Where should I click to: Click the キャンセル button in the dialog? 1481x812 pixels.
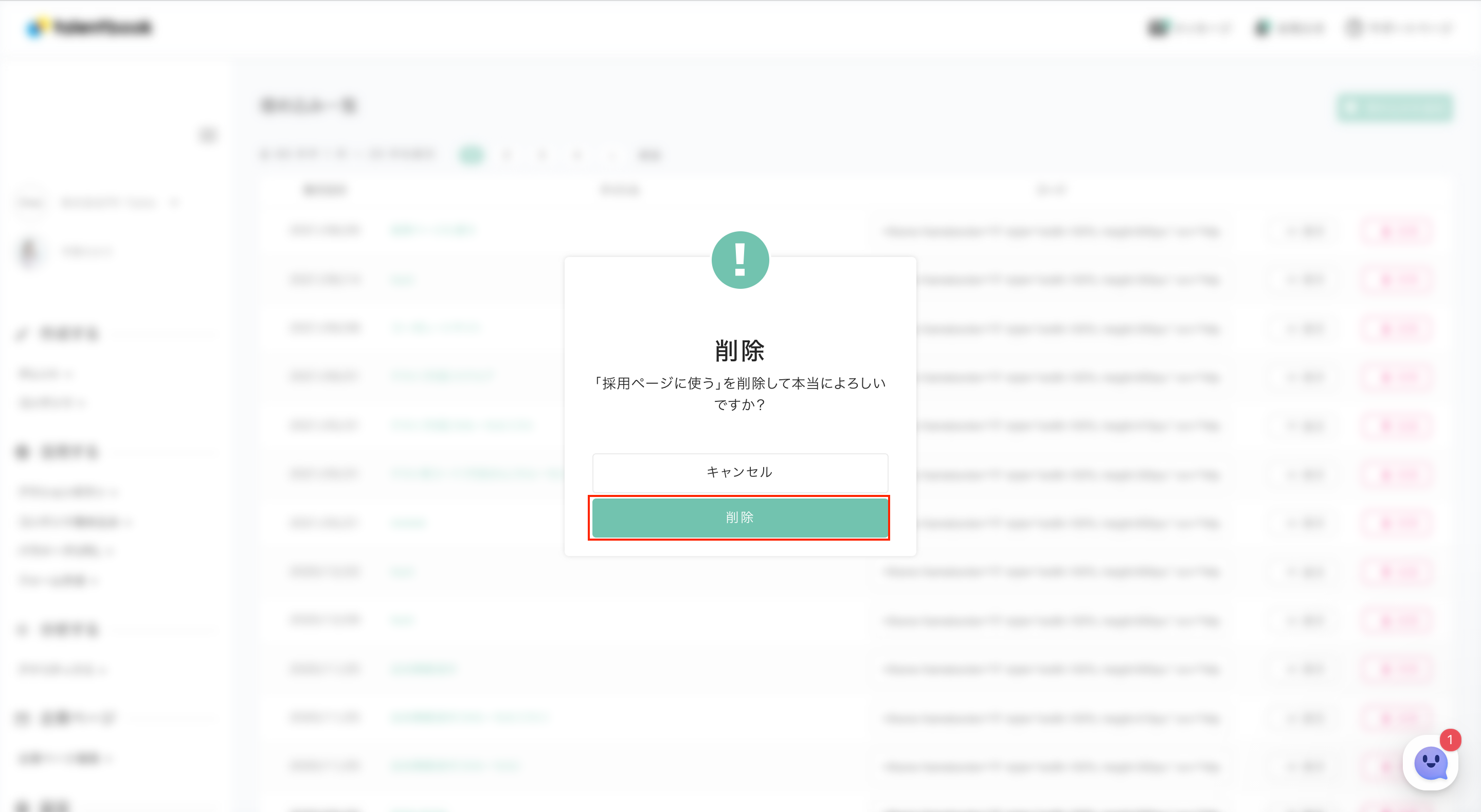(x=739, y=472)
